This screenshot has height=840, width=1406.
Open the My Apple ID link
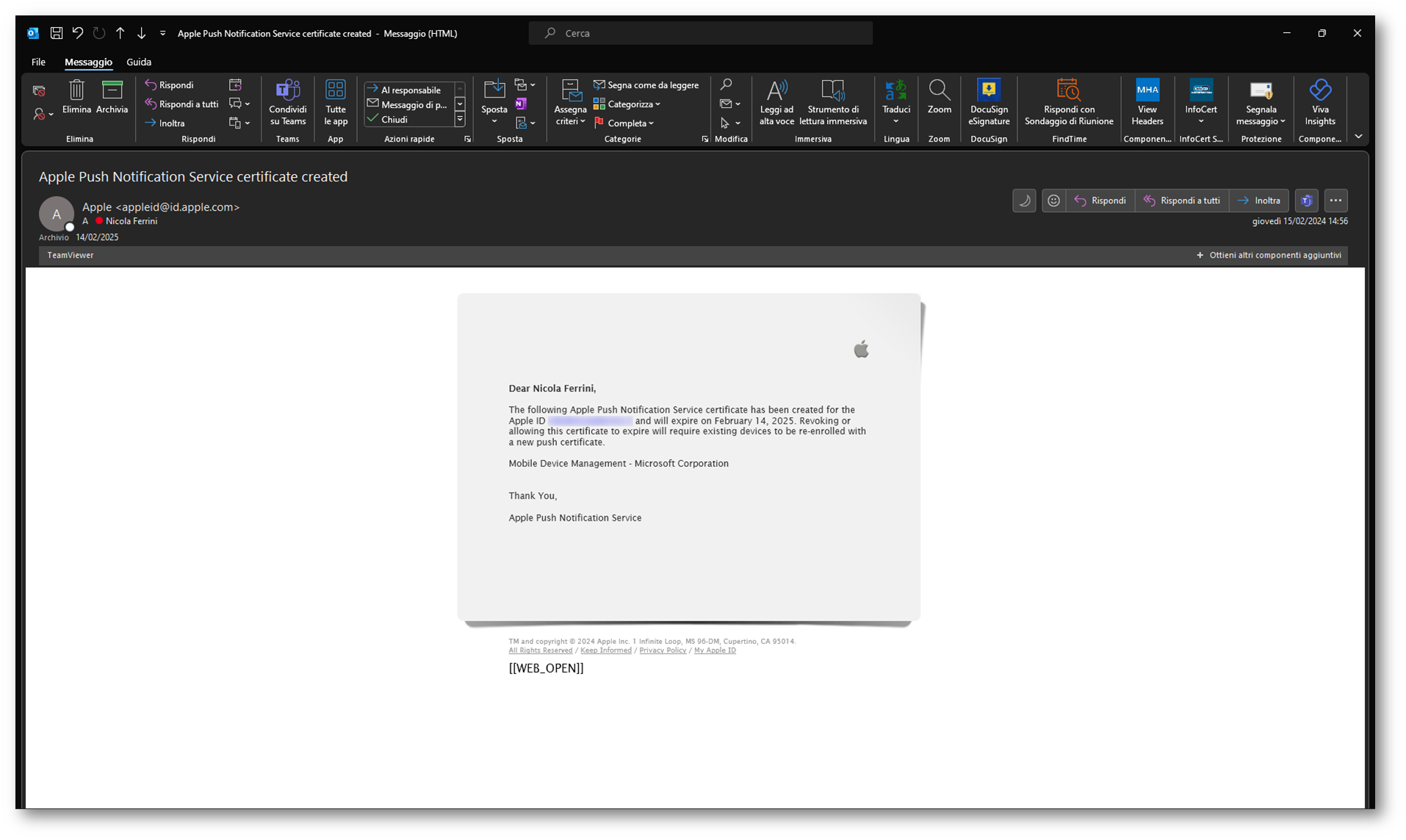(x=715, y=651)
